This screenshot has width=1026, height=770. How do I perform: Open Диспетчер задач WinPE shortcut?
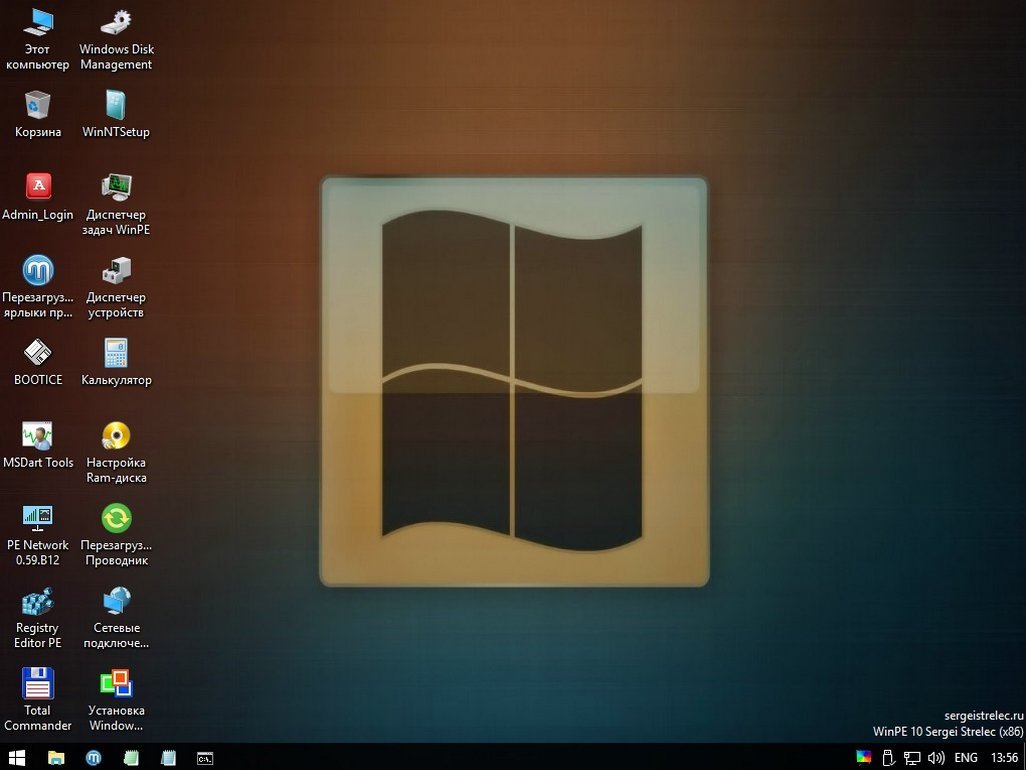[x=116, y=204]
